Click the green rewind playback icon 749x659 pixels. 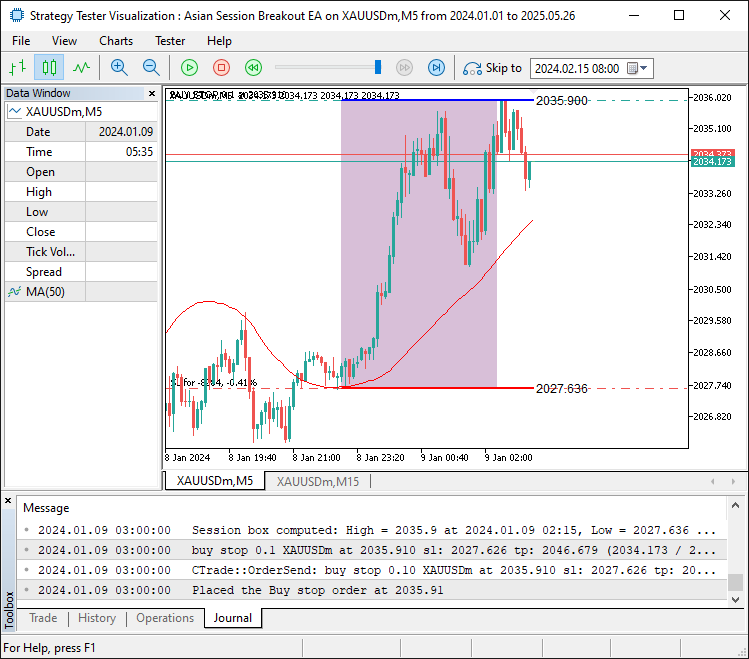pos(253,68)
